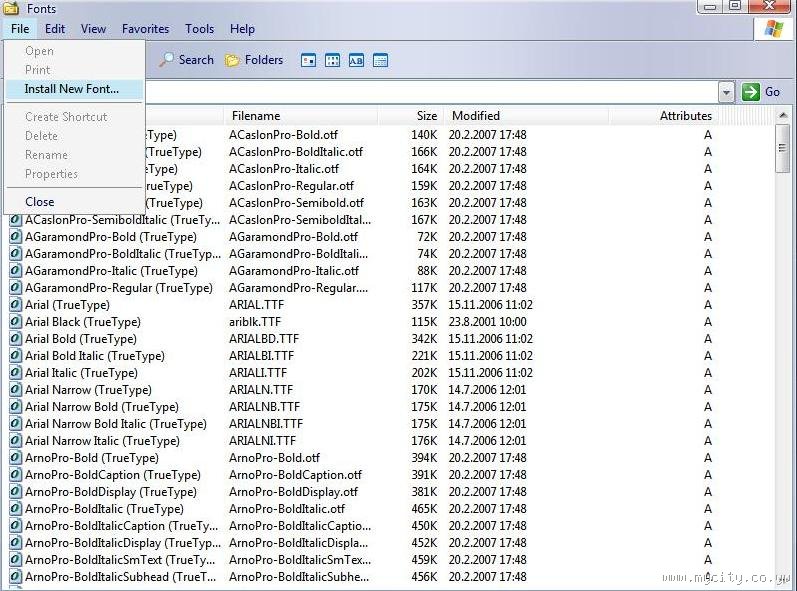Select AGaramondPro-Regular font icon
Image resolution: width=797 pixels, height=591 pixels.
click(x=16, y=288)
